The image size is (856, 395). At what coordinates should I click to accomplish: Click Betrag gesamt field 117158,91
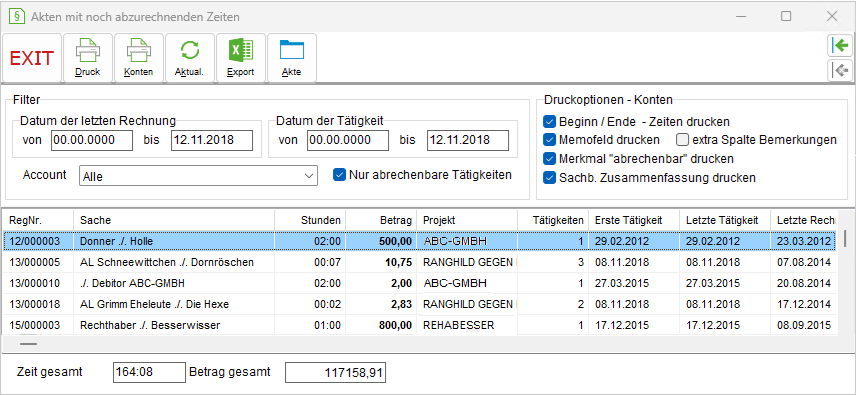click(336, 372)
